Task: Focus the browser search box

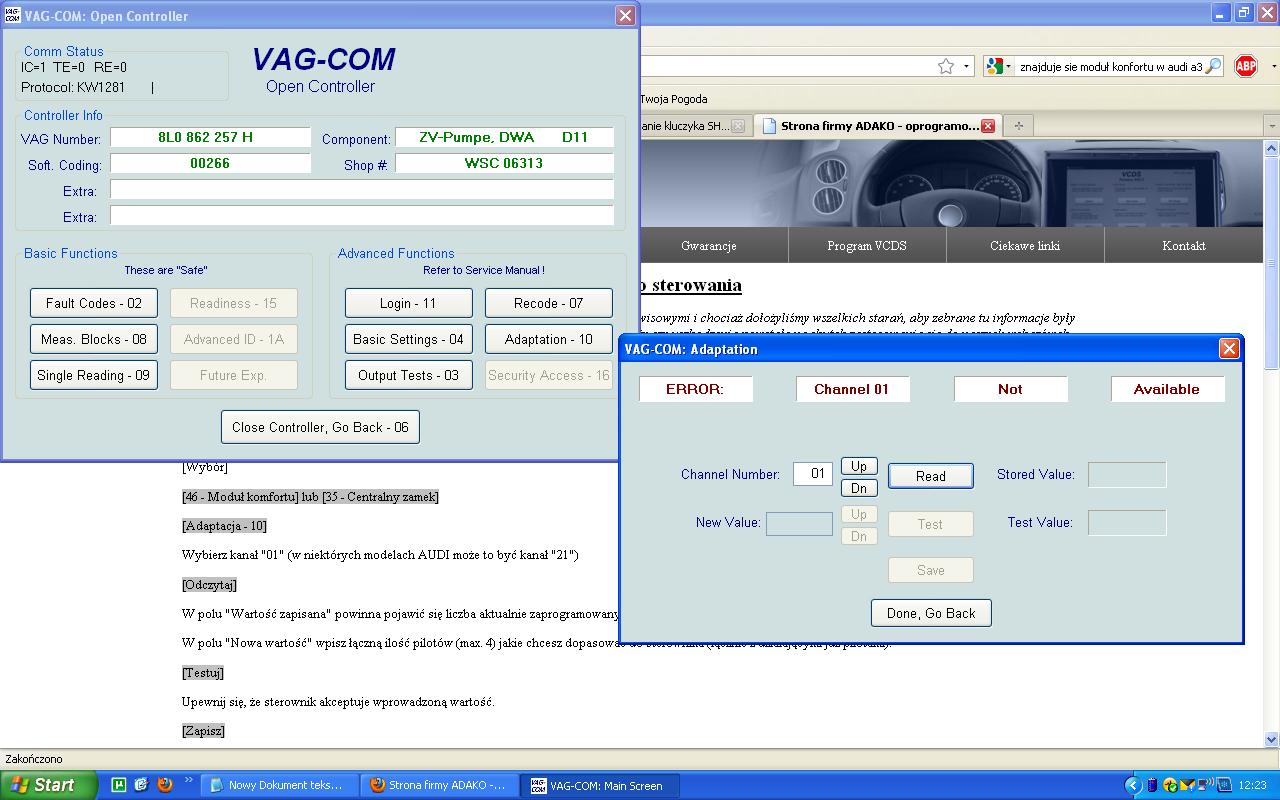Action: (1110, 66)
